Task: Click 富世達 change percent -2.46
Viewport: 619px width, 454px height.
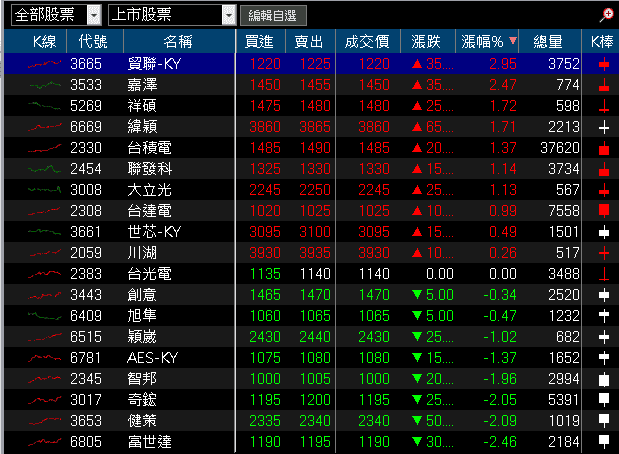Action: (500, 442)
